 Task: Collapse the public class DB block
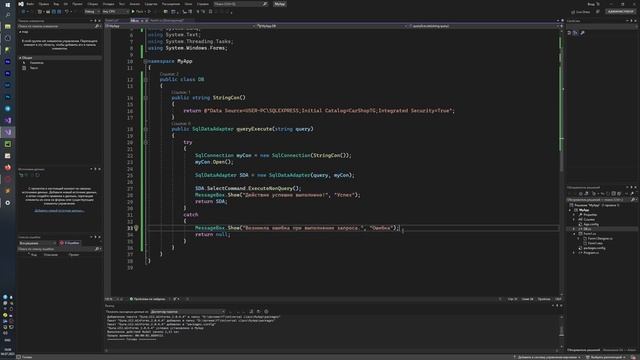point(146,80)
